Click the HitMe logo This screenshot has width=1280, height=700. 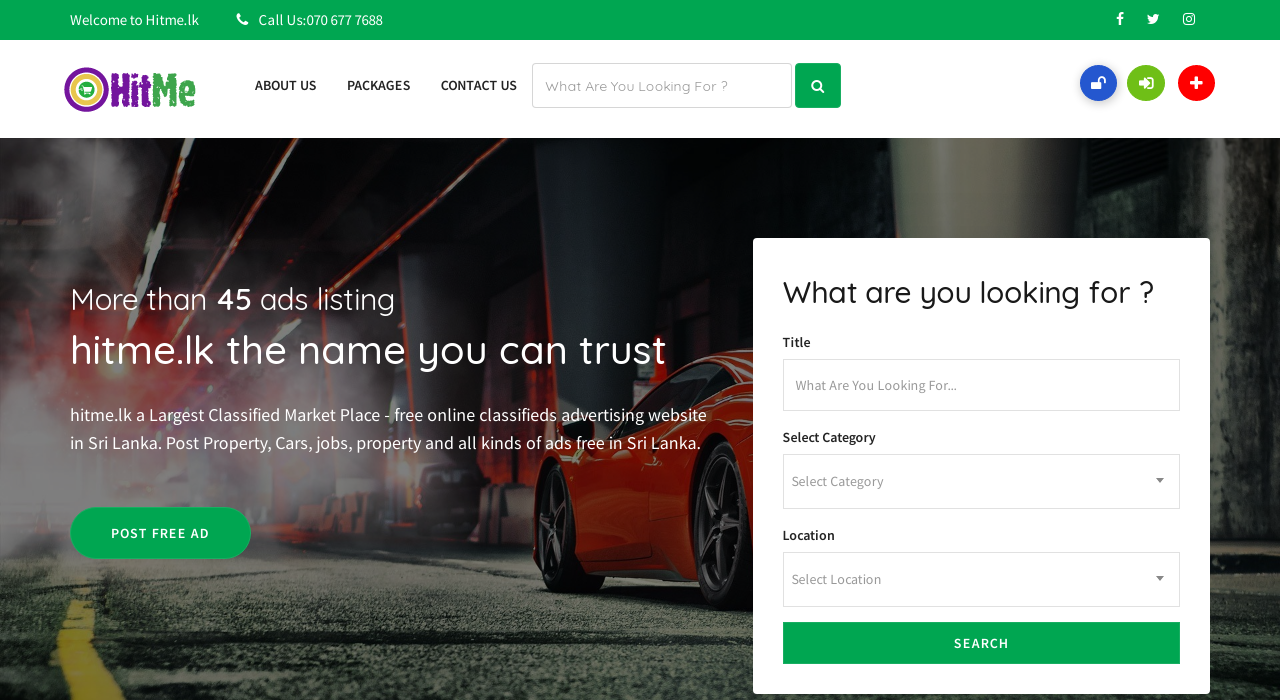(x=130, y=89)
